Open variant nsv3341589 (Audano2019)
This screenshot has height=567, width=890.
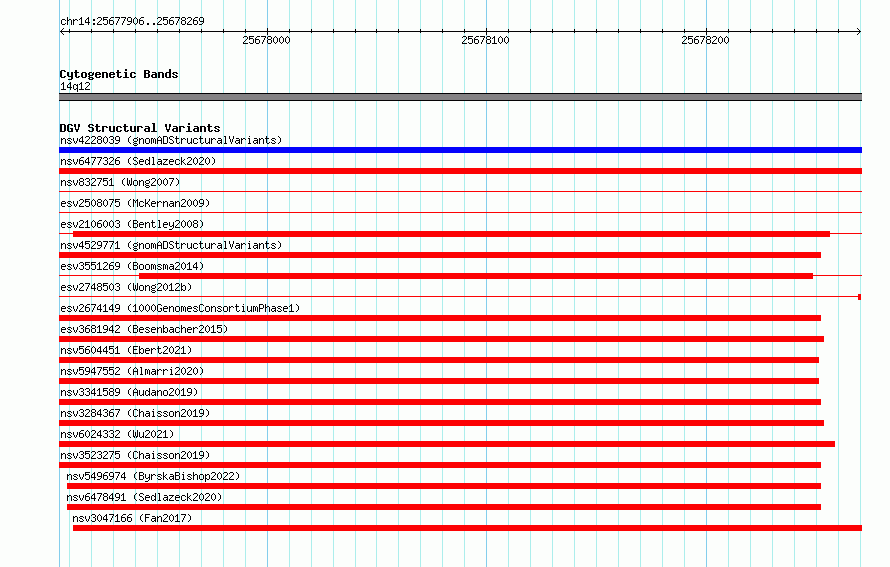129,392
